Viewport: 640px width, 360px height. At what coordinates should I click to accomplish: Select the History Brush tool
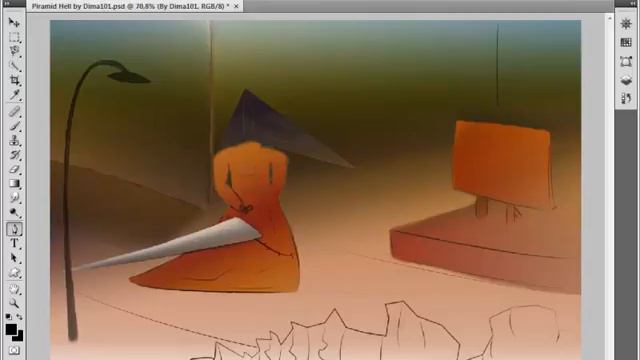pyautogui.click(x=14, y=155)
